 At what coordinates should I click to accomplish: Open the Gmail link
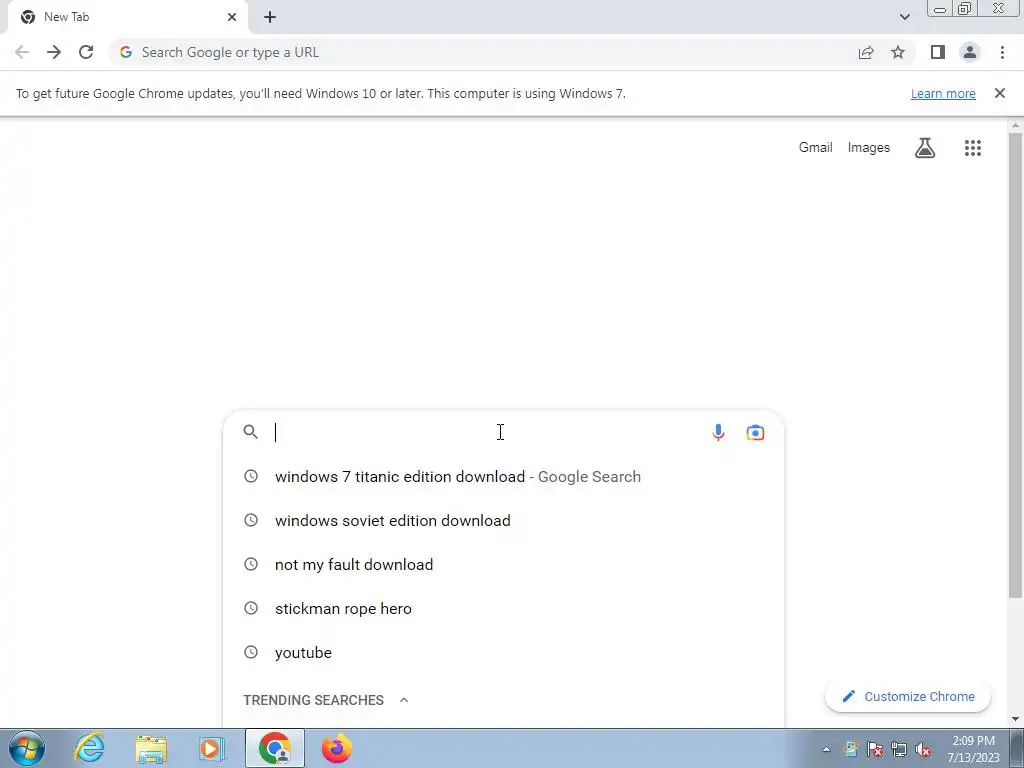coord(816,148)
